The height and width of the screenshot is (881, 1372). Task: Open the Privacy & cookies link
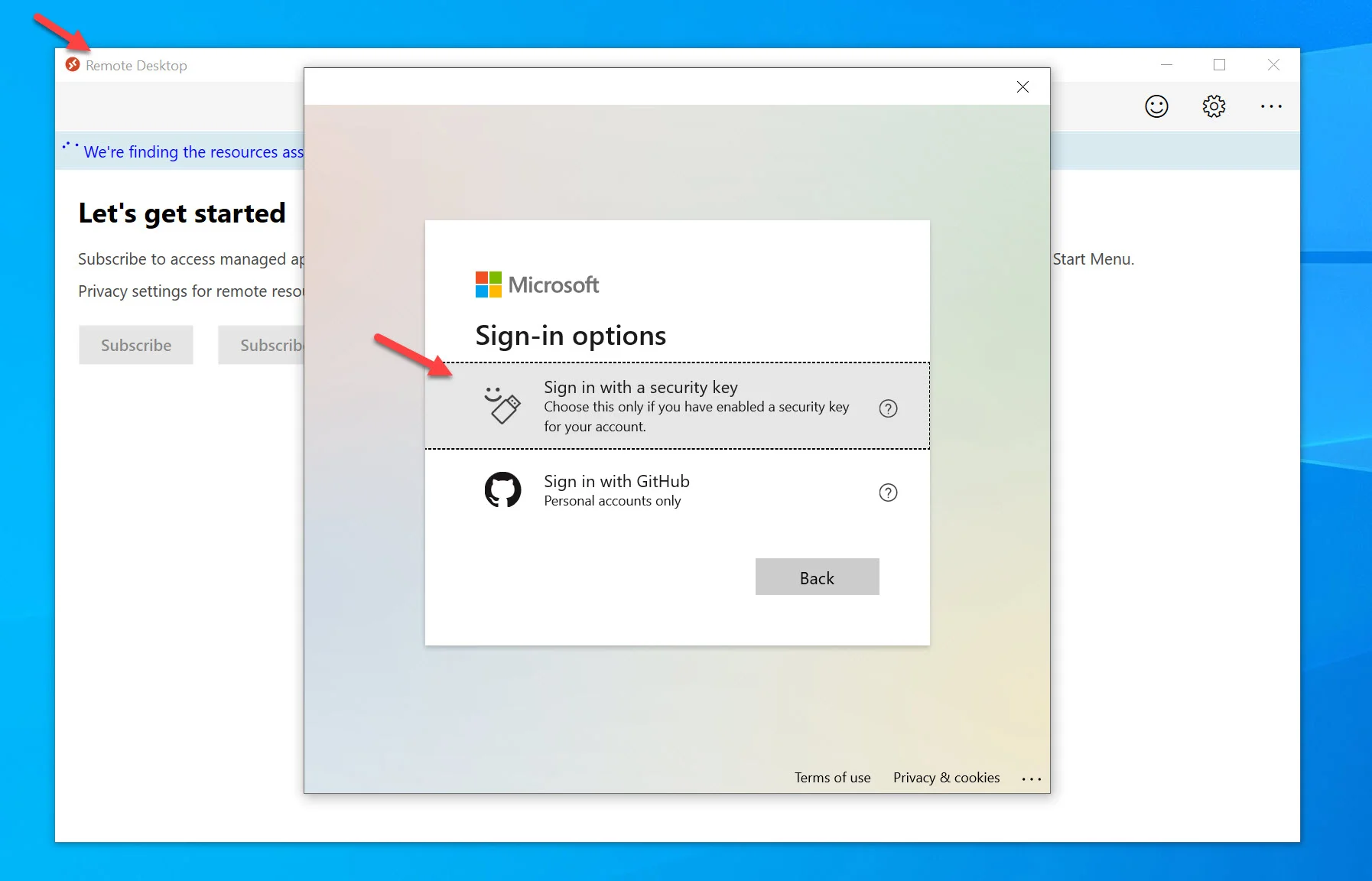coord(946,778)
